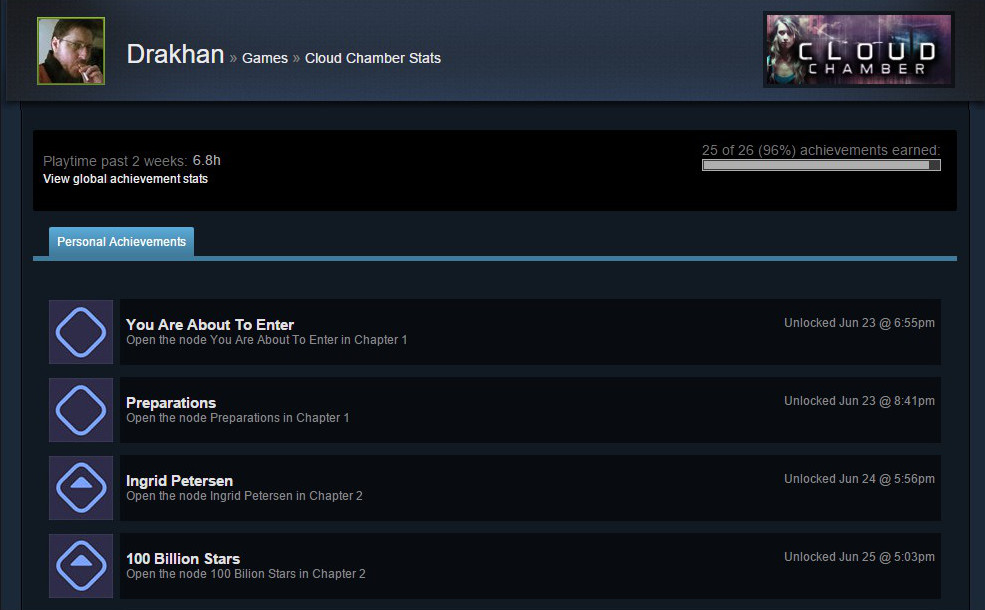Click the Preparations achievement diamond icon
The width and height of the screenshot is (985, 610).
coord(81,410)
